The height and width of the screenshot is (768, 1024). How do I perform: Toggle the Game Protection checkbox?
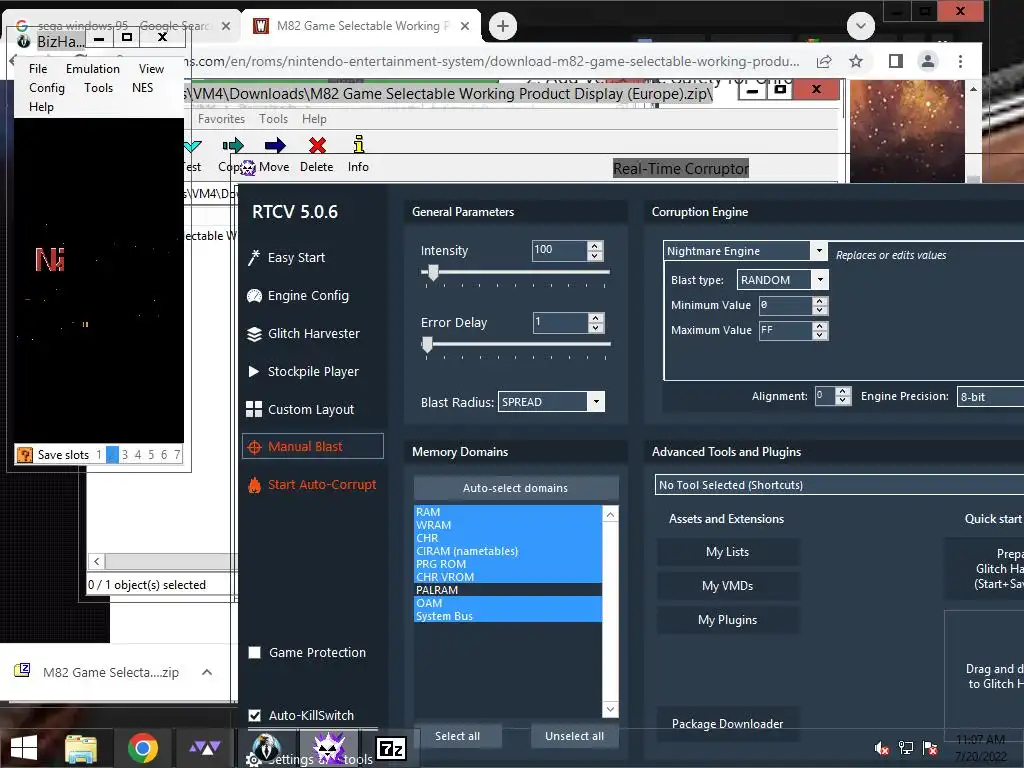(x=255, y=652)
